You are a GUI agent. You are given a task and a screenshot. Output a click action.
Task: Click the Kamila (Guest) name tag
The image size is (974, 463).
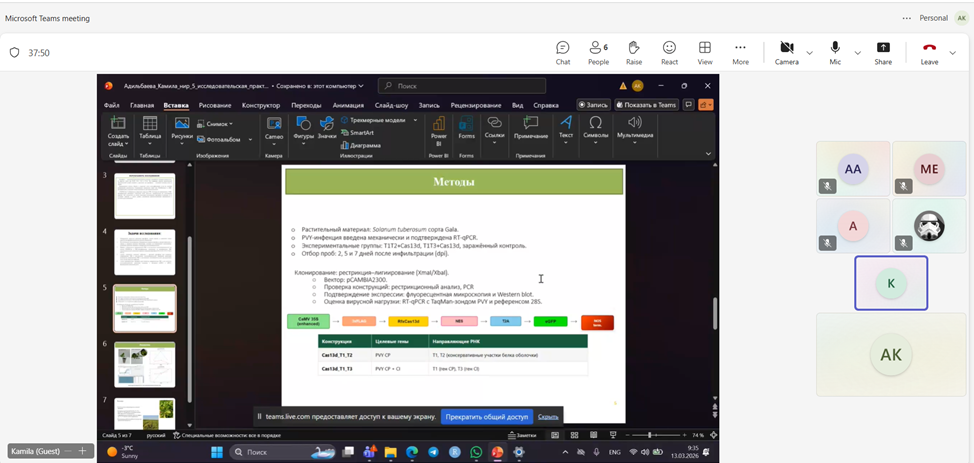(36, 452)
